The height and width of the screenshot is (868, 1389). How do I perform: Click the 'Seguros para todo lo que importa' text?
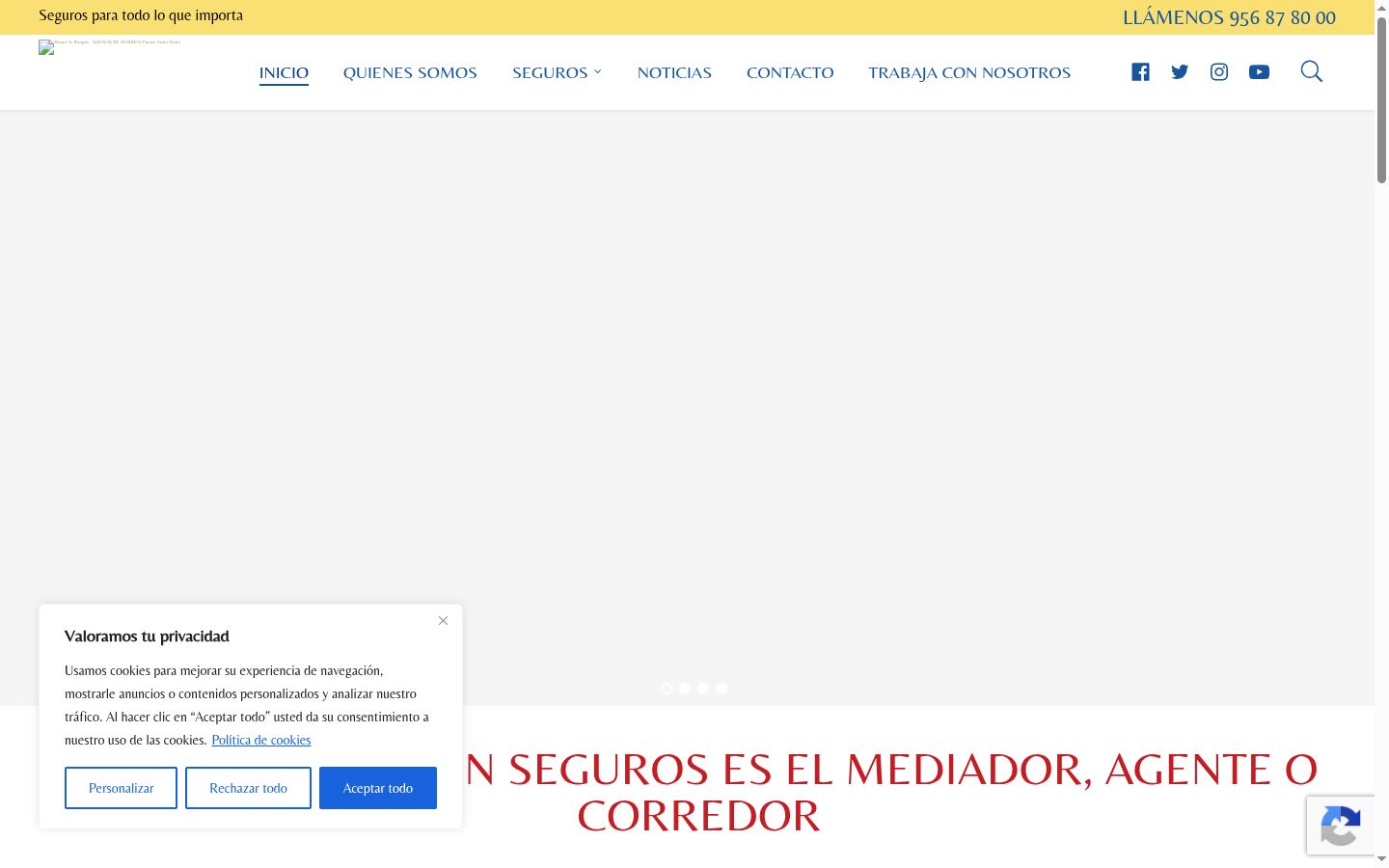tap(141, 15)
